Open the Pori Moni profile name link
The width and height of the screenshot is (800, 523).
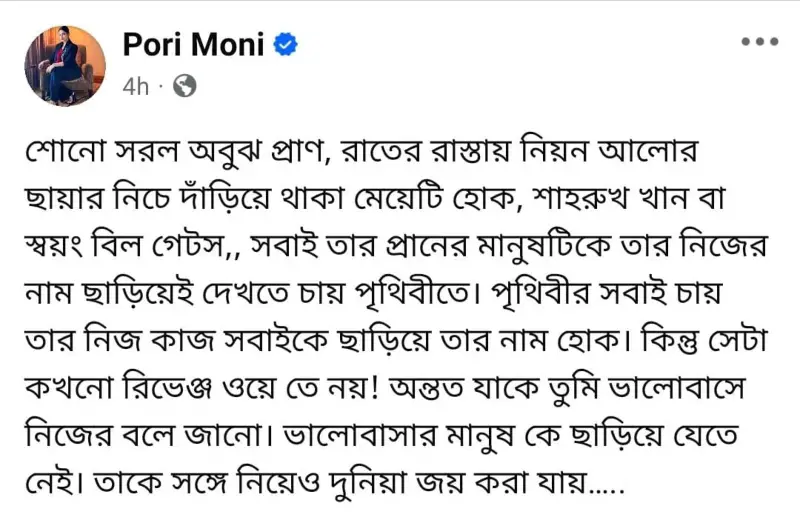coord(193,44)
